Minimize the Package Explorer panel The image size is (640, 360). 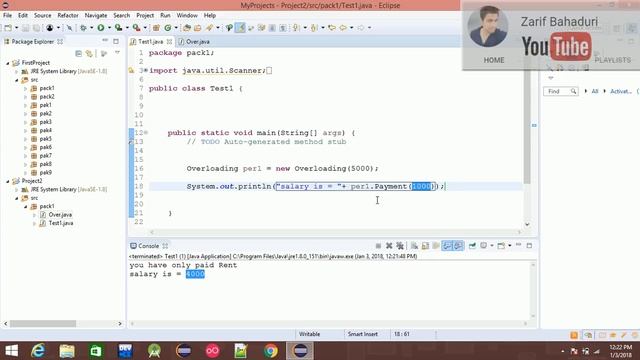click(x=105, y=41)
